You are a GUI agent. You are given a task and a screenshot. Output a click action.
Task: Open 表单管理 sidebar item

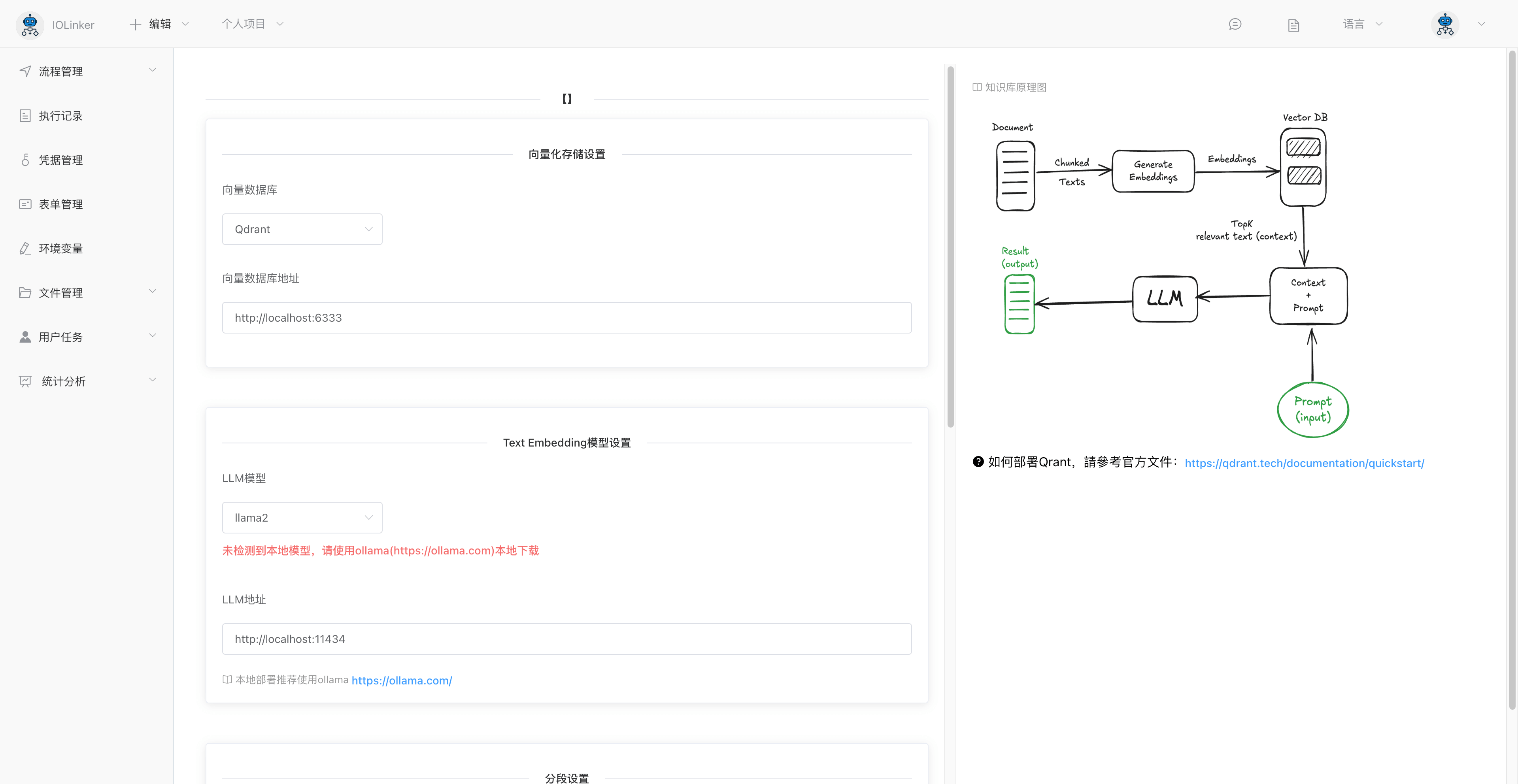pos(60,204)
